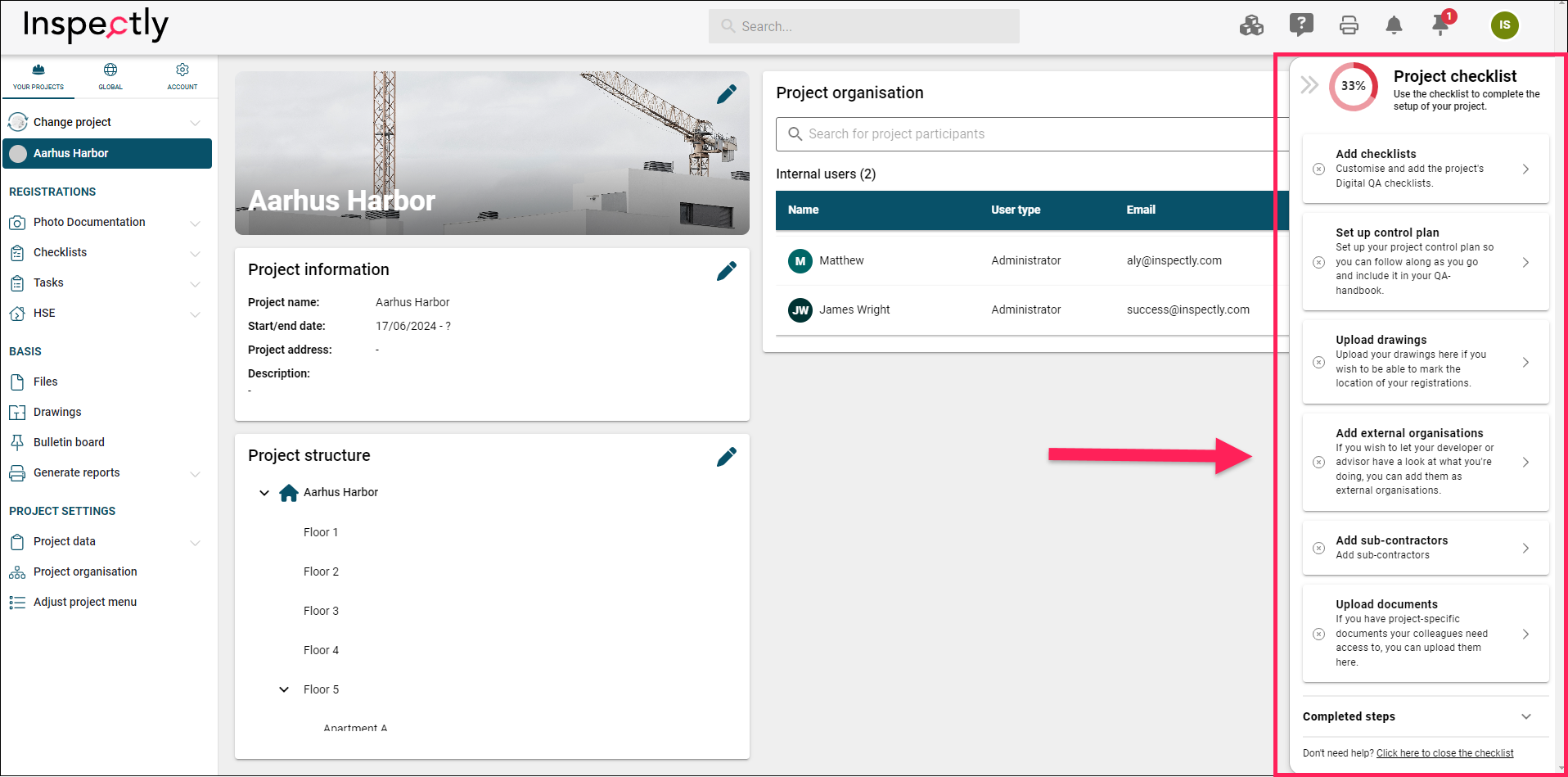
Task: Edit Project information with pencil icon
Action: click(726, 271)
